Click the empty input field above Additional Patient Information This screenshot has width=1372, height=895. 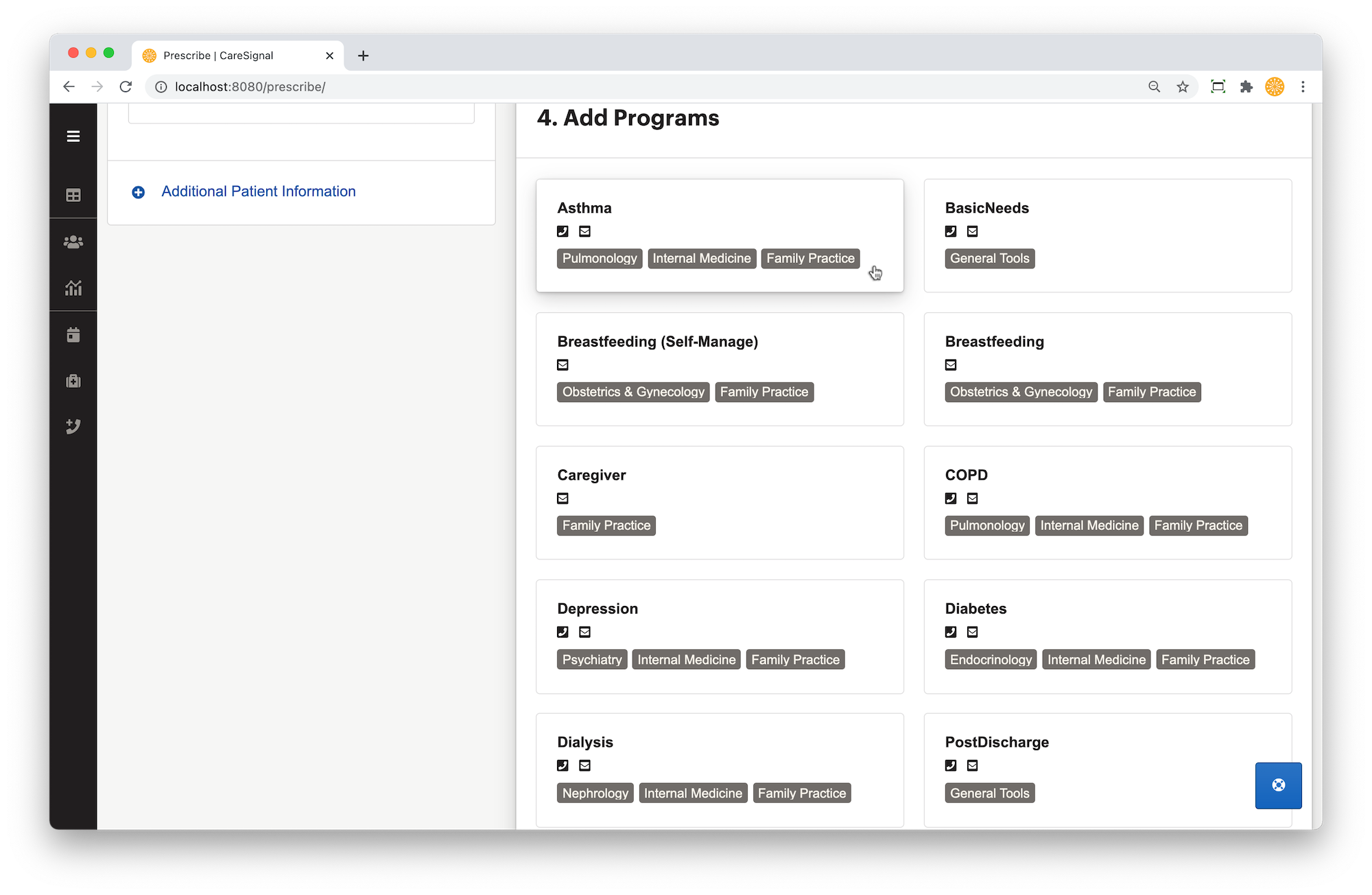(301, 113)
